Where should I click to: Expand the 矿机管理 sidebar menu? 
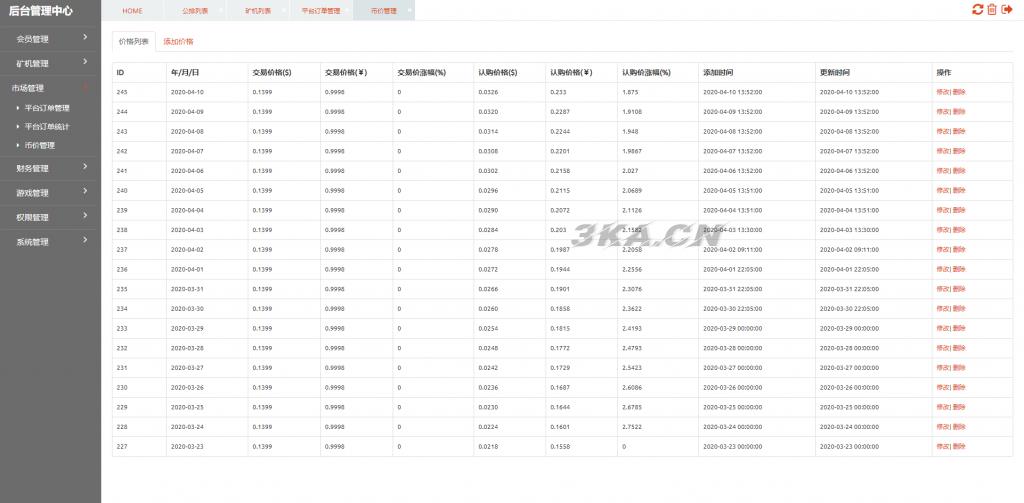[x=50, y=63]
